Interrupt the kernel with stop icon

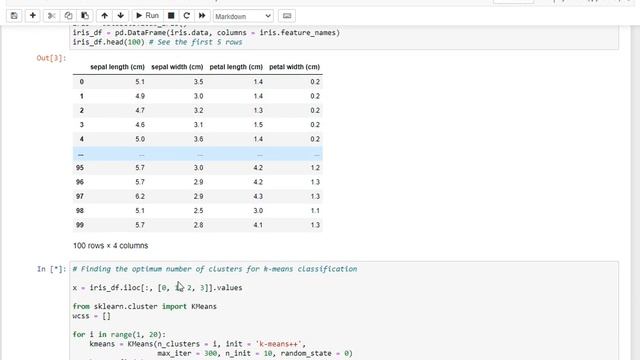pyautogui.click(x=171, y=16)
